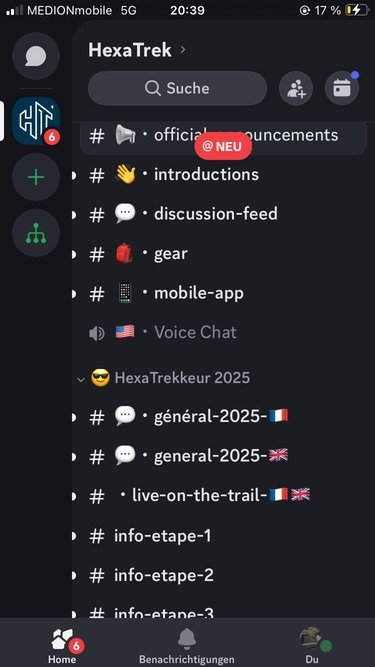Open the Du profile avatar
The width and height of the screenshot is (375, 667).
click(312, 638)
